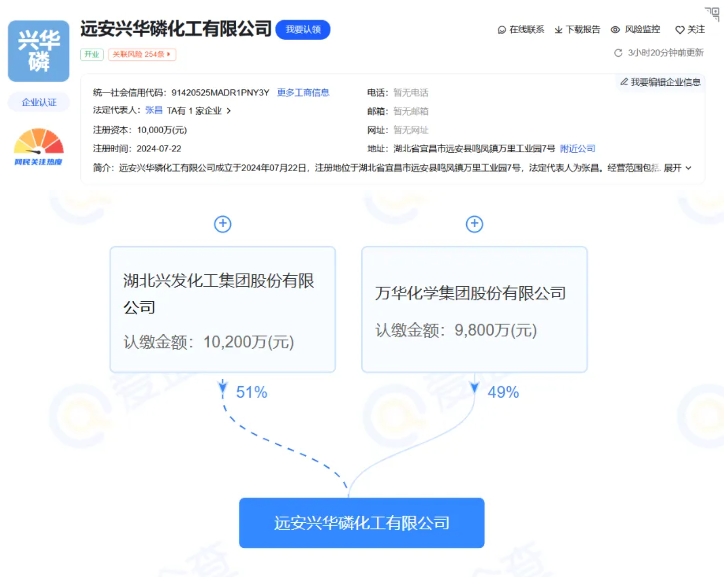
Task: Click 3小时20分钟前更新 update text
Action: click(x=665, y=53)
